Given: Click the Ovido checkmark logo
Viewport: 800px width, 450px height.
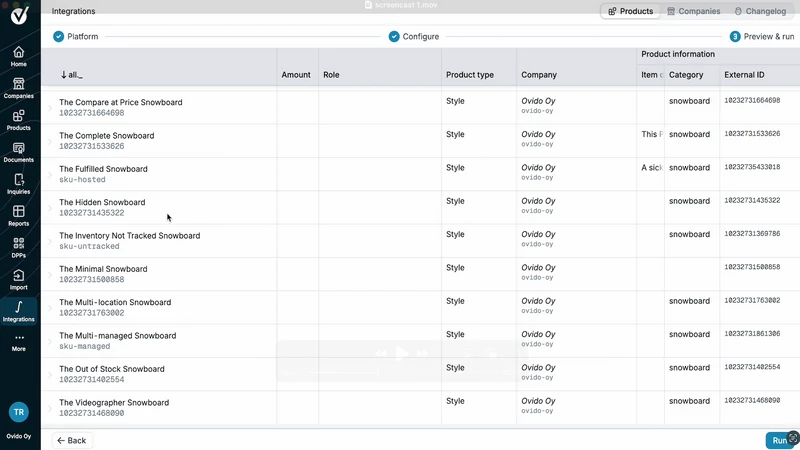Looking at the screenshot, I should coord(19,15).
